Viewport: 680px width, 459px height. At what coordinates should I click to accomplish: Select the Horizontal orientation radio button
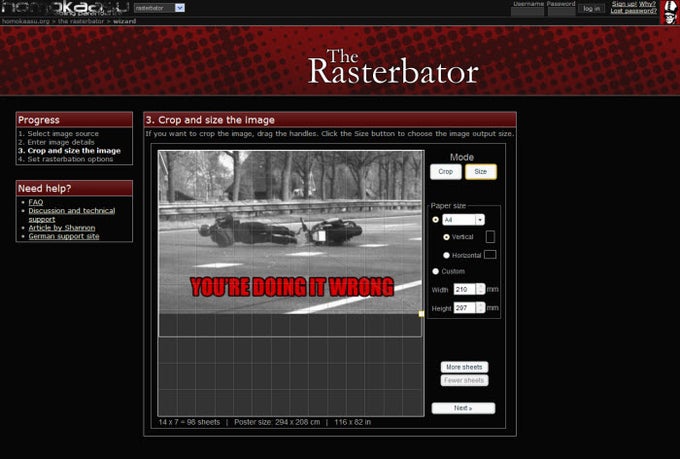pos(446,255)
